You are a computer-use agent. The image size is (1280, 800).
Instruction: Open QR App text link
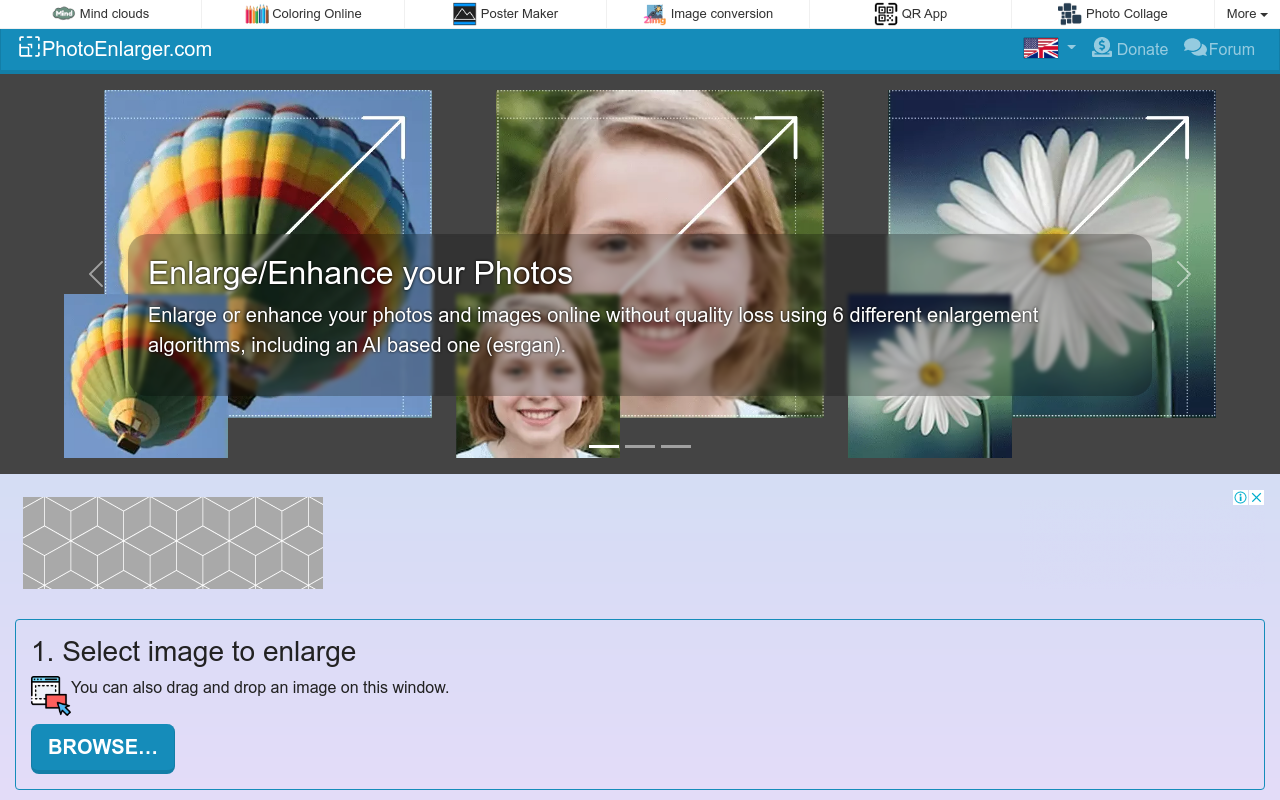coord(924,14)
